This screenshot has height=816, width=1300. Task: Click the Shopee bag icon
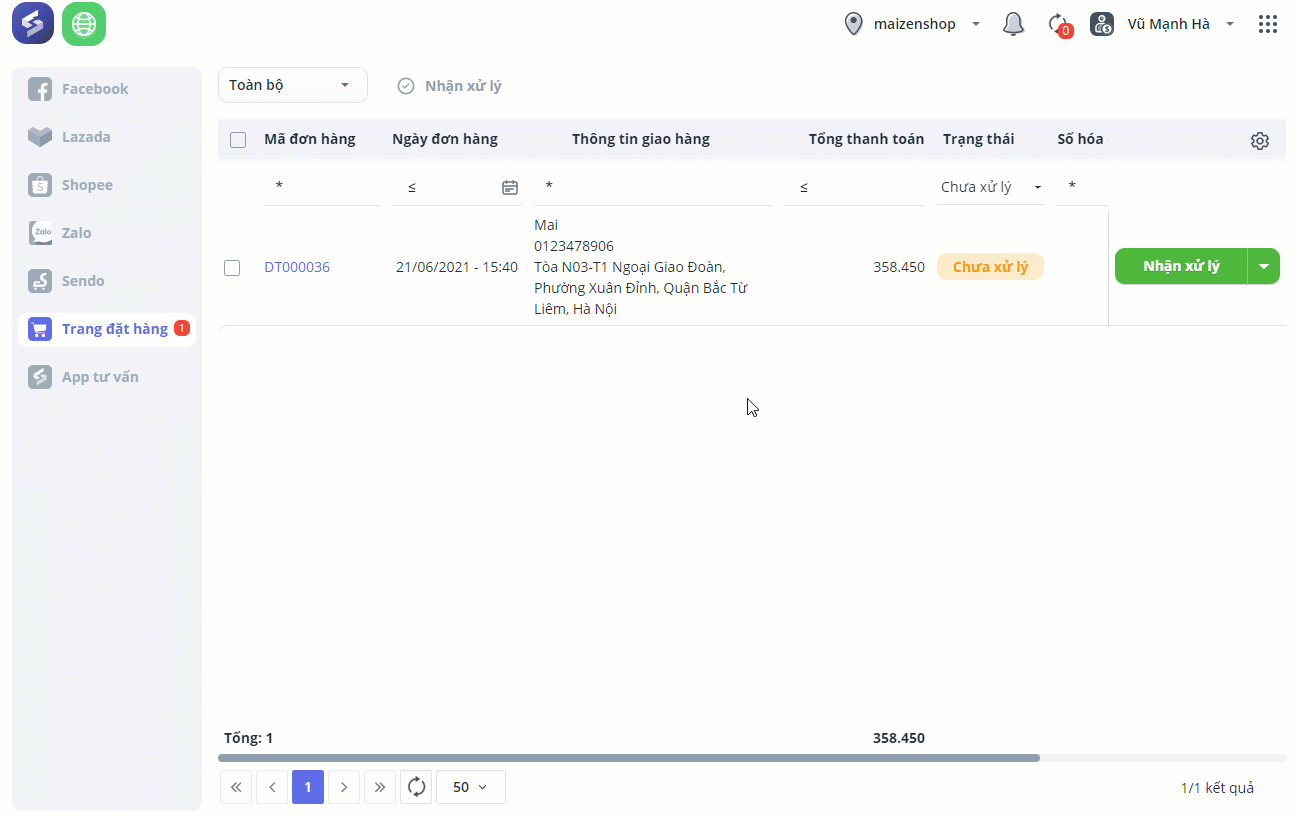40,185
